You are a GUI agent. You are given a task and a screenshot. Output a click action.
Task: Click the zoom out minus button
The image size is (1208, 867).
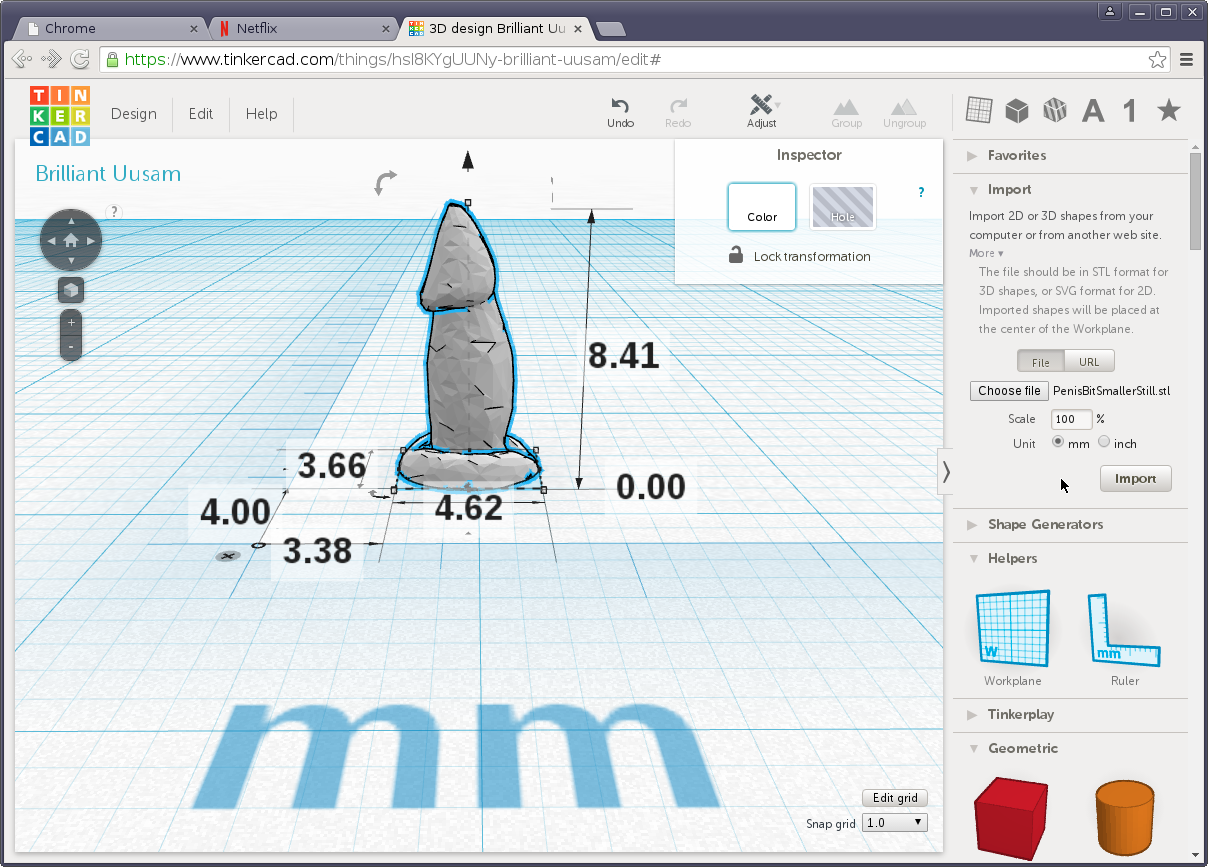pos(71,347)
